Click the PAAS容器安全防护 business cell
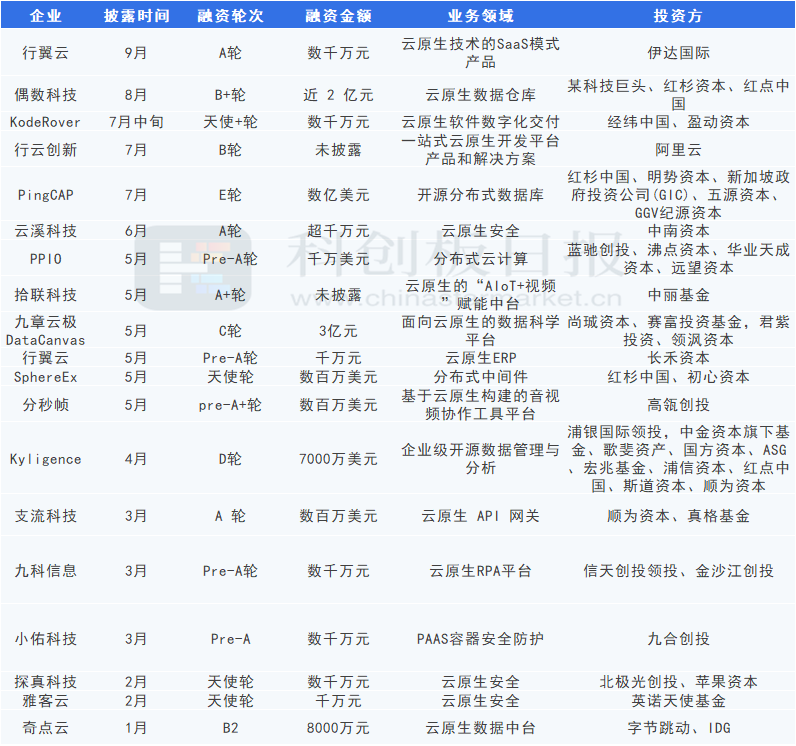This screenshot has height=746, width=796. point(481,638)
